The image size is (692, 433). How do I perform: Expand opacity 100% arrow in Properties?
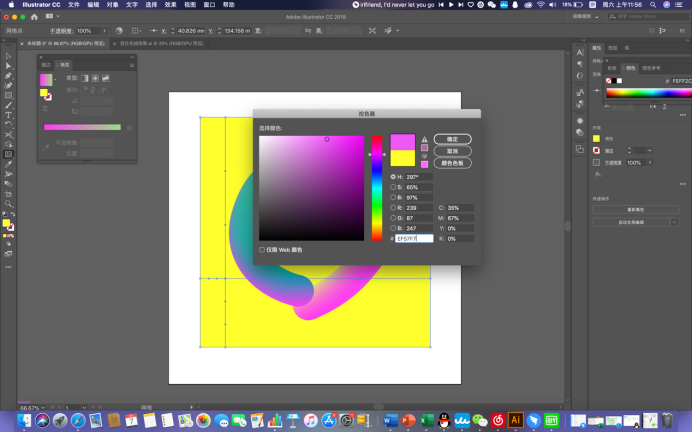[x=650, y=162]
